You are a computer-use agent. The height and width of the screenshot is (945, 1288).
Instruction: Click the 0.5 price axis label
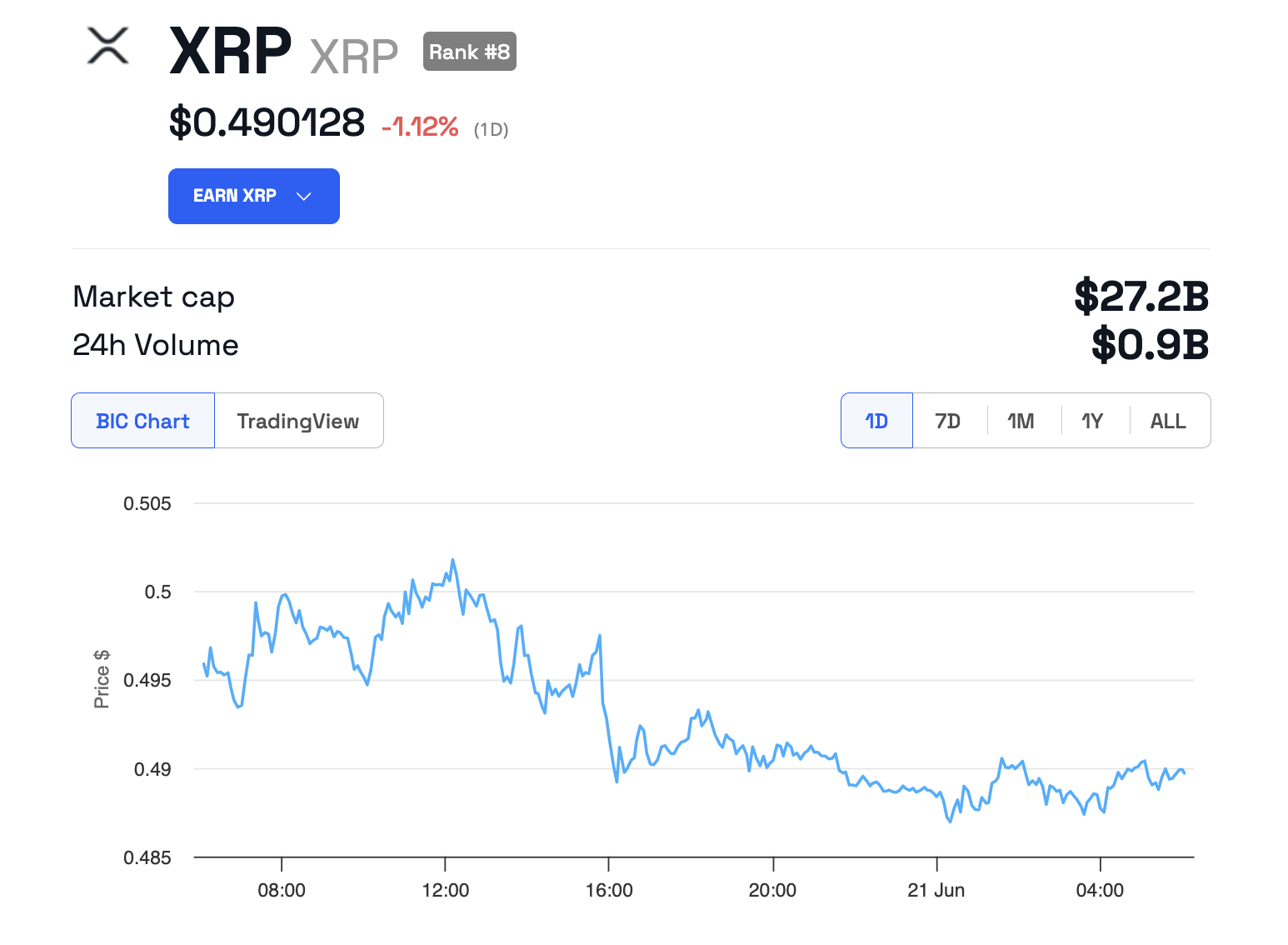157,592
